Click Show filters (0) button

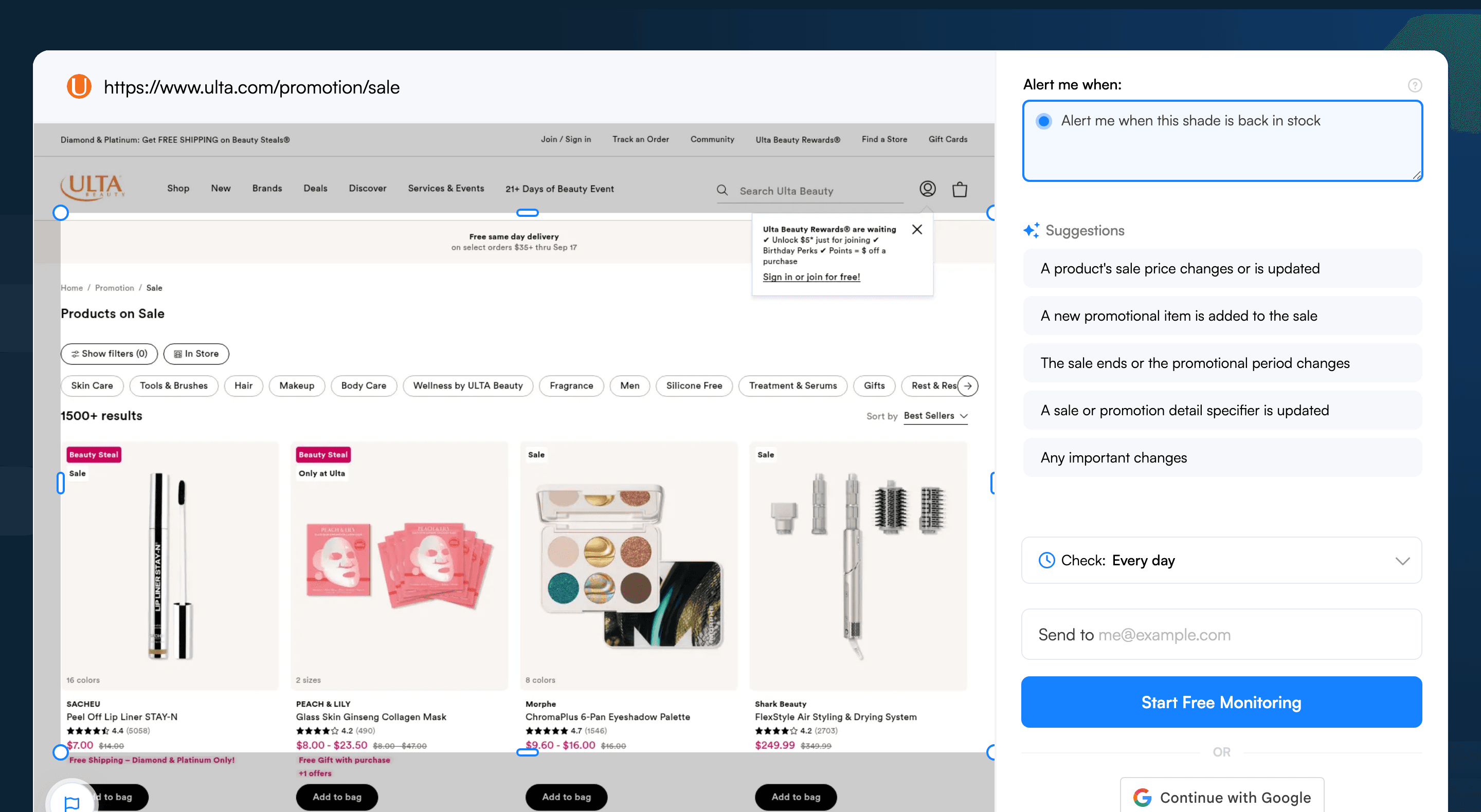(x=109, y=354)
